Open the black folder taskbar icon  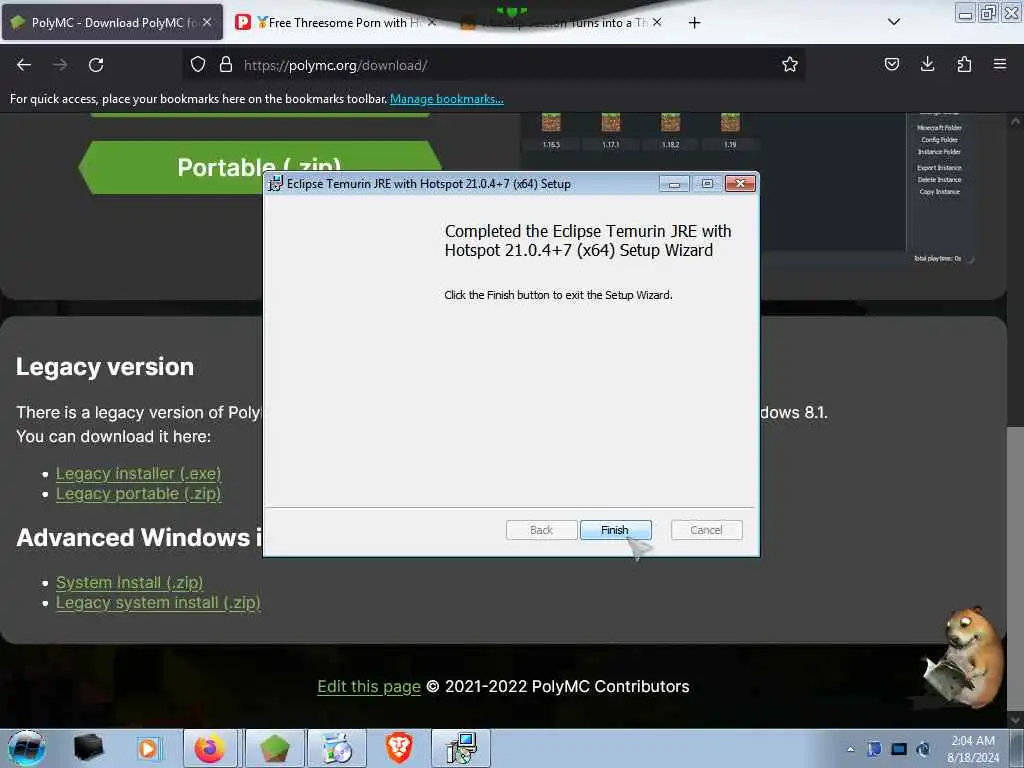coord(88,748)
